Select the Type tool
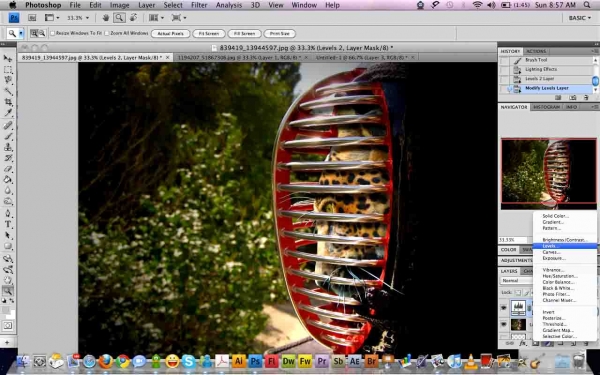 [x=8, y=224]
